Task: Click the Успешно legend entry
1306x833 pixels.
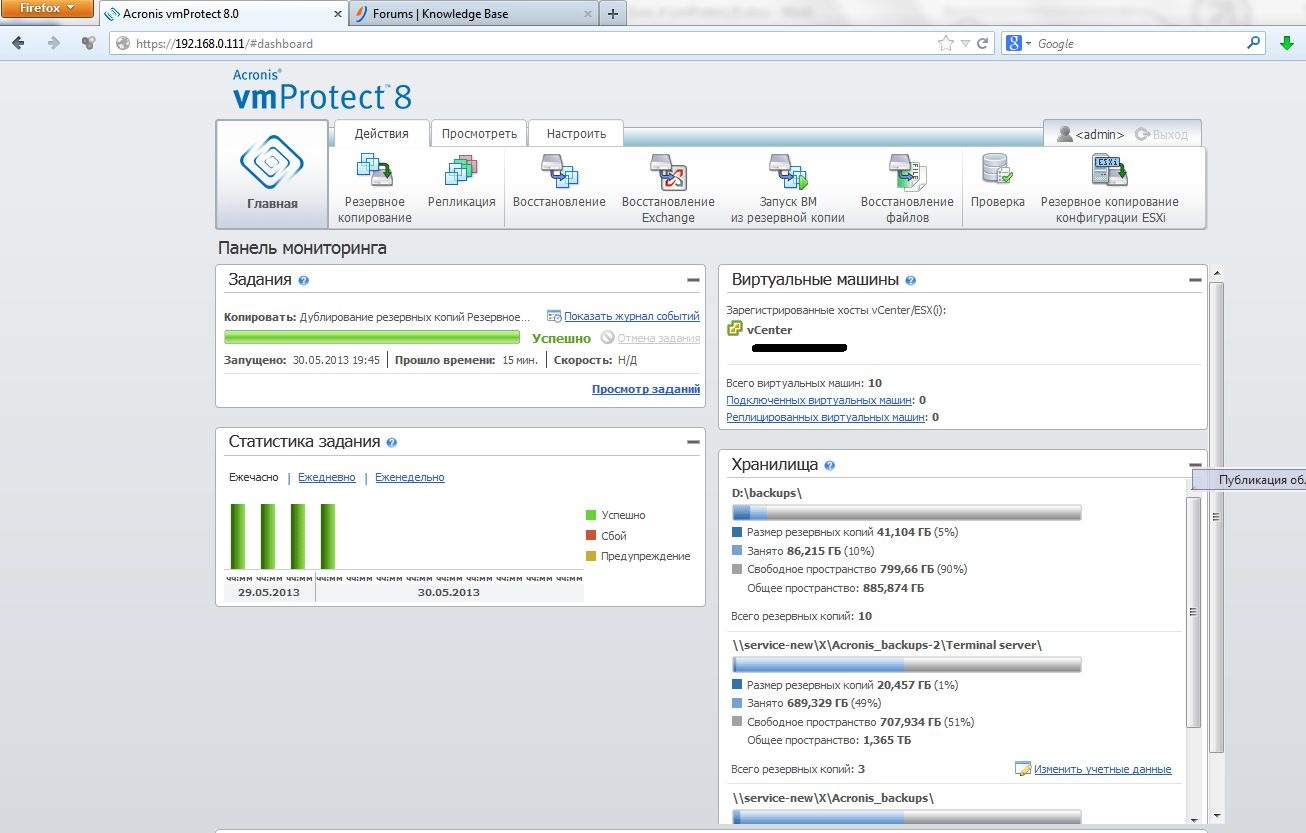Action: (x=616, y=515)
